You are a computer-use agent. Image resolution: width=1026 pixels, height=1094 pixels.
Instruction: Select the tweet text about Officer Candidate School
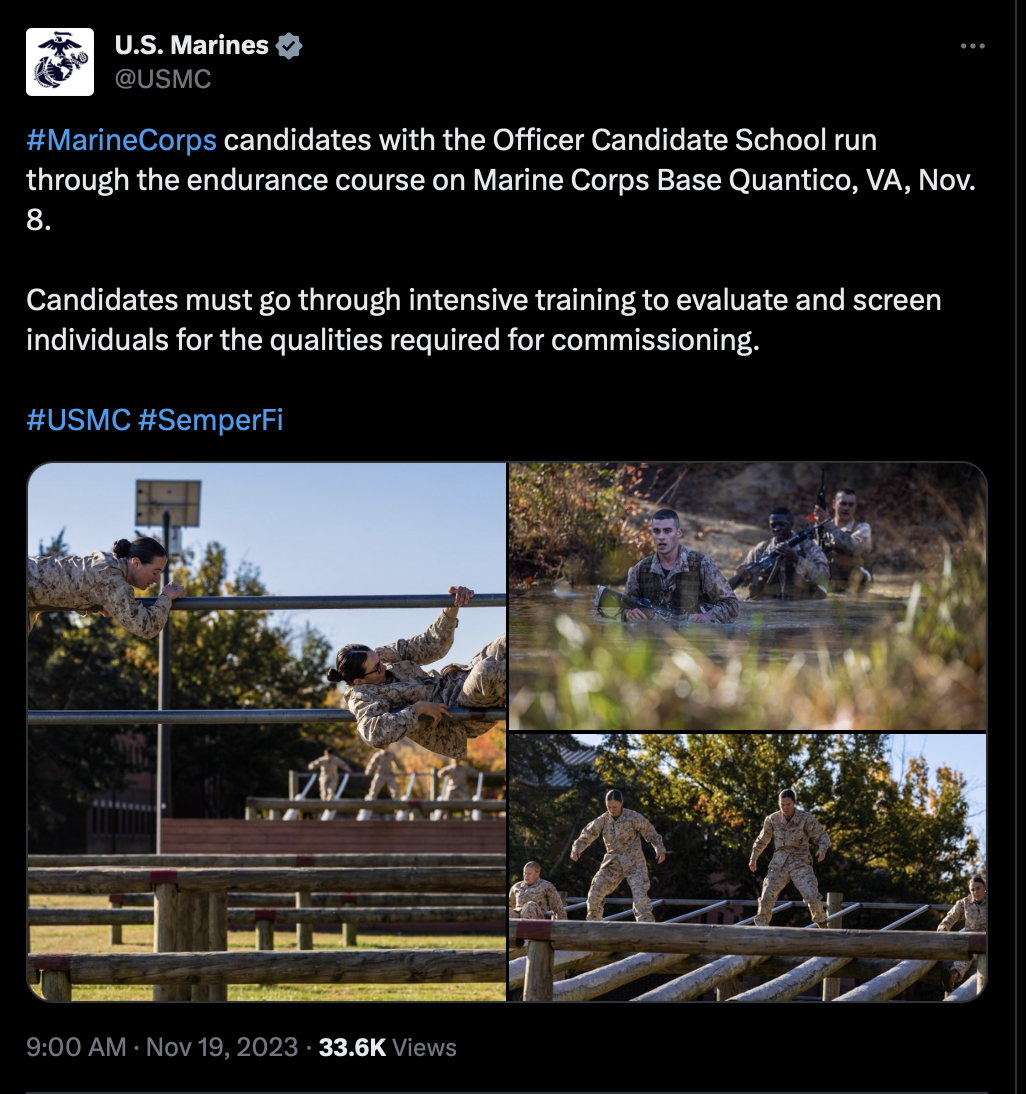pos(501,180)
